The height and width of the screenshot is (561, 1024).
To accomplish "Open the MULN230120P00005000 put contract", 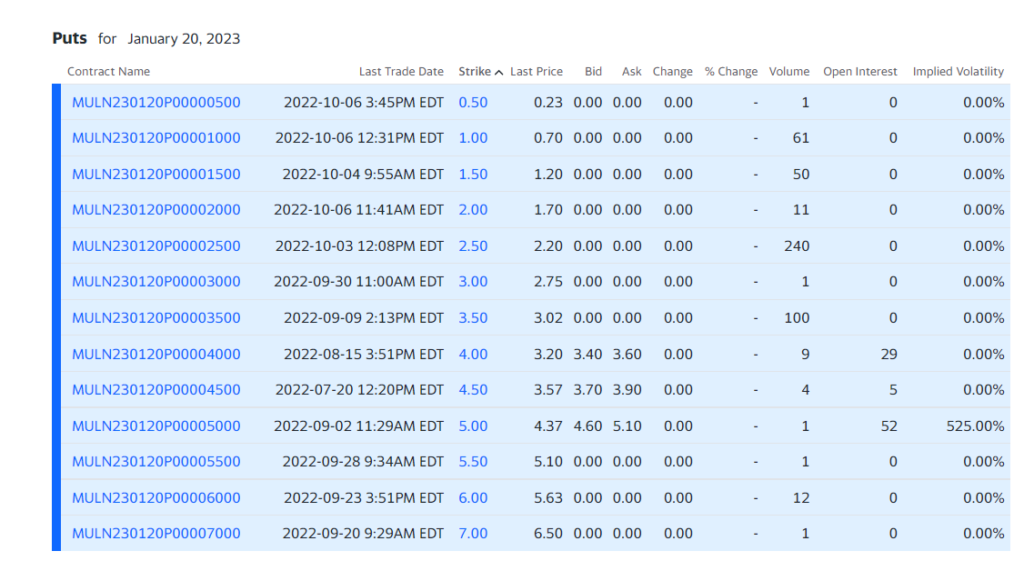I will pos(156,426).
